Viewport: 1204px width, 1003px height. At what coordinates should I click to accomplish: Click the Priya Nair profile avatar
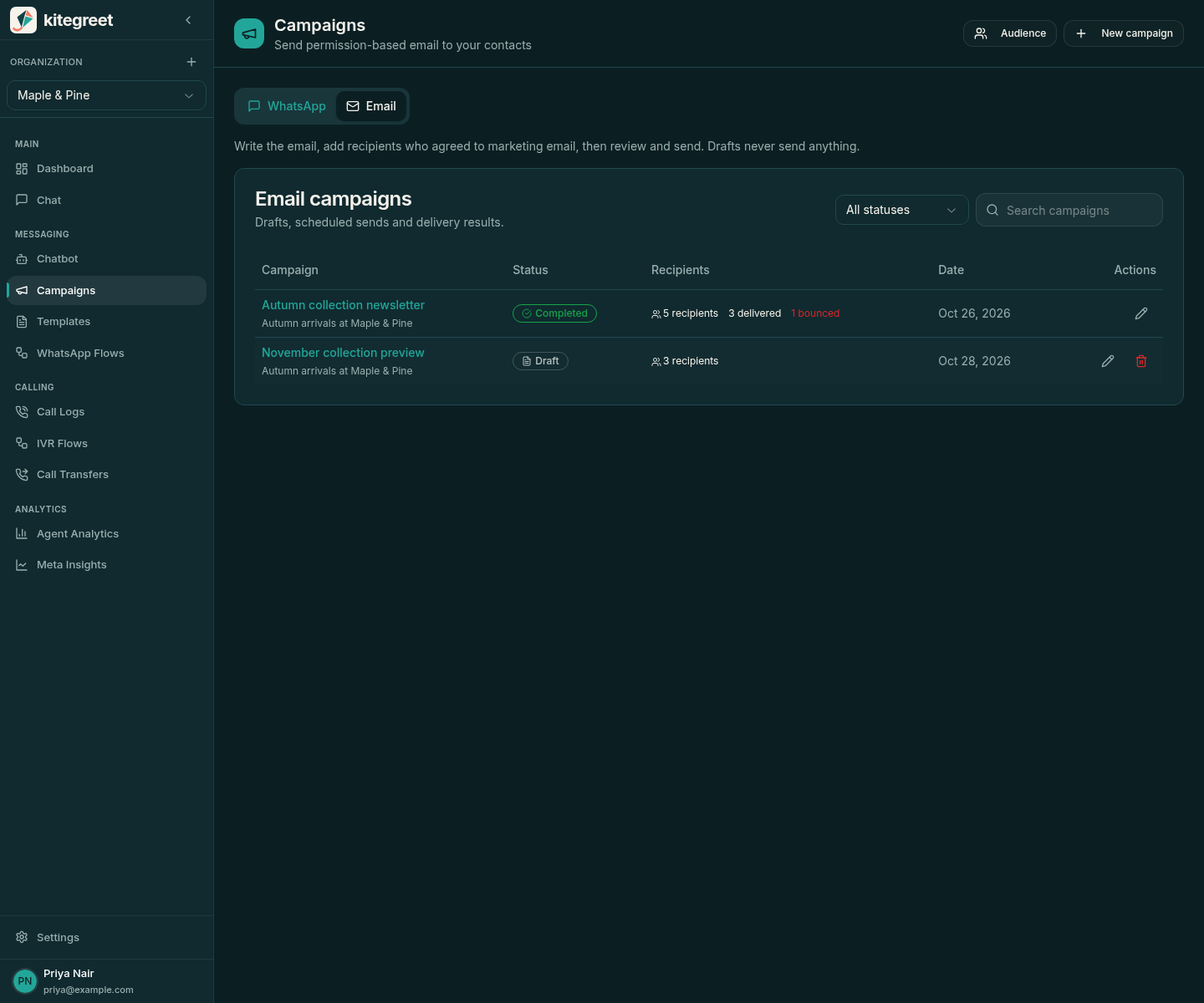pos(25,981)
